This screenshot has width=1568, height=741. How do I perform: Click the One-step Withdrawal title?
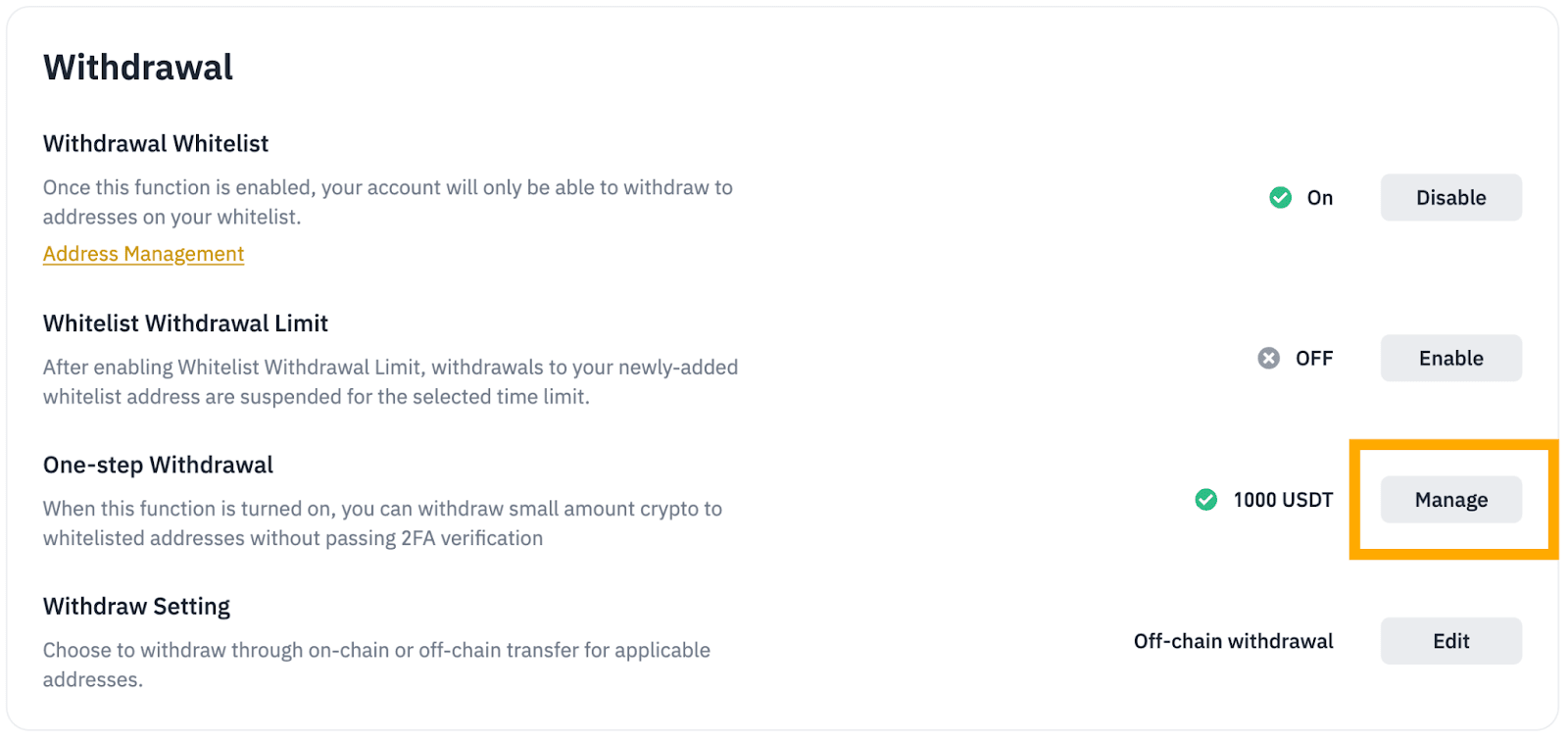pos(158,465)
